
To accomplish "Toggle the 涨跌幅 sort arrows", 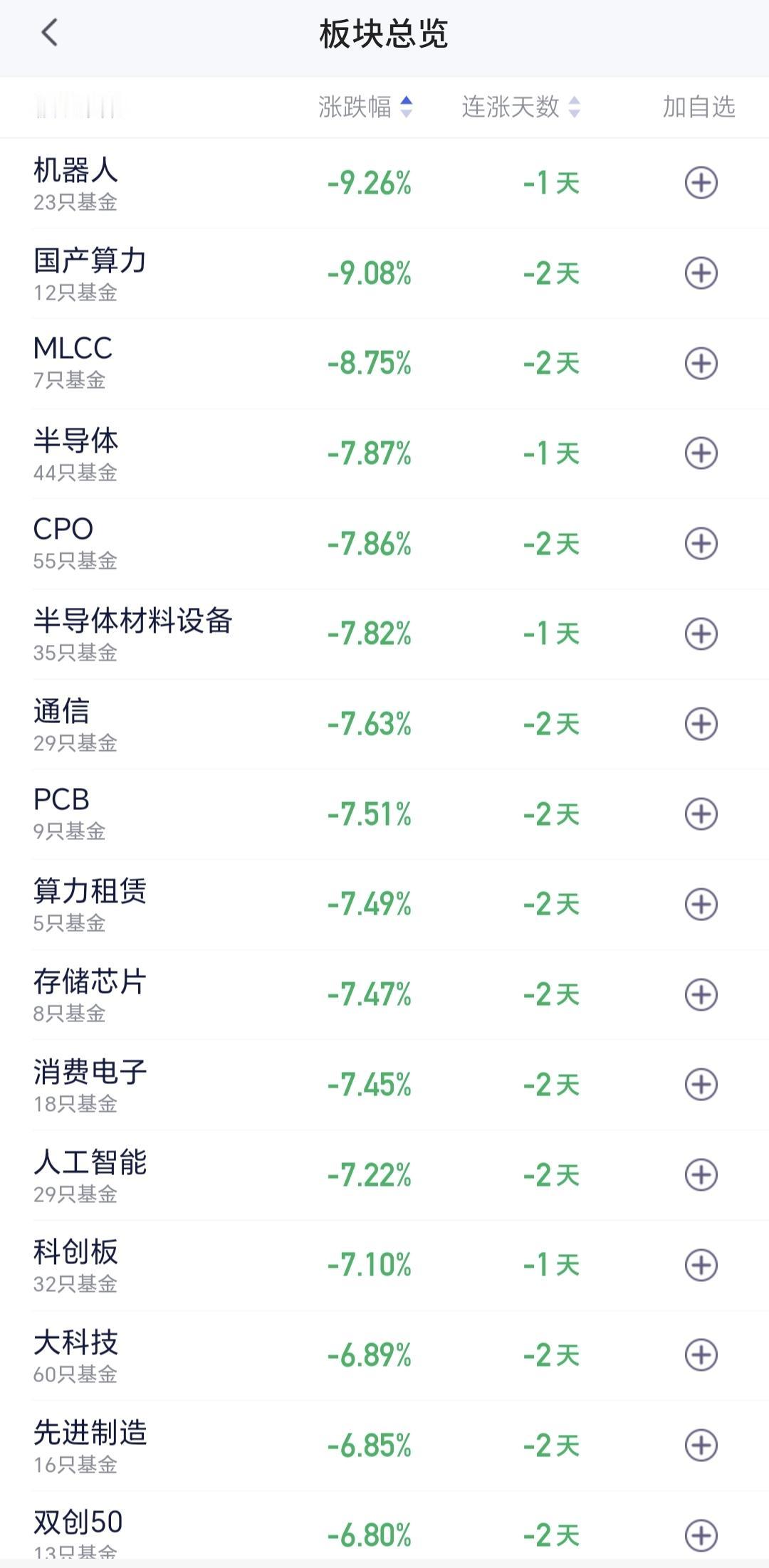I will click(x=407, y=107).
